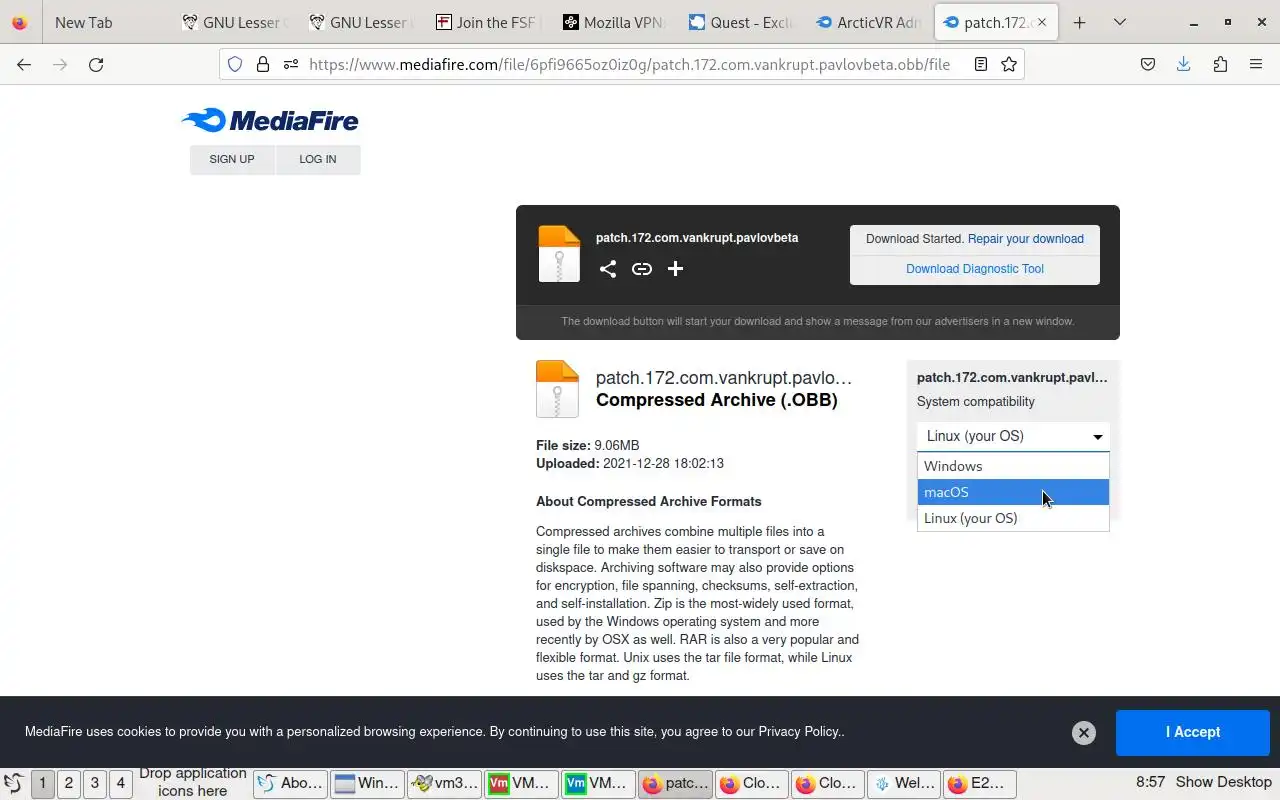Open a new tab with plus button

coord(1079,22)
